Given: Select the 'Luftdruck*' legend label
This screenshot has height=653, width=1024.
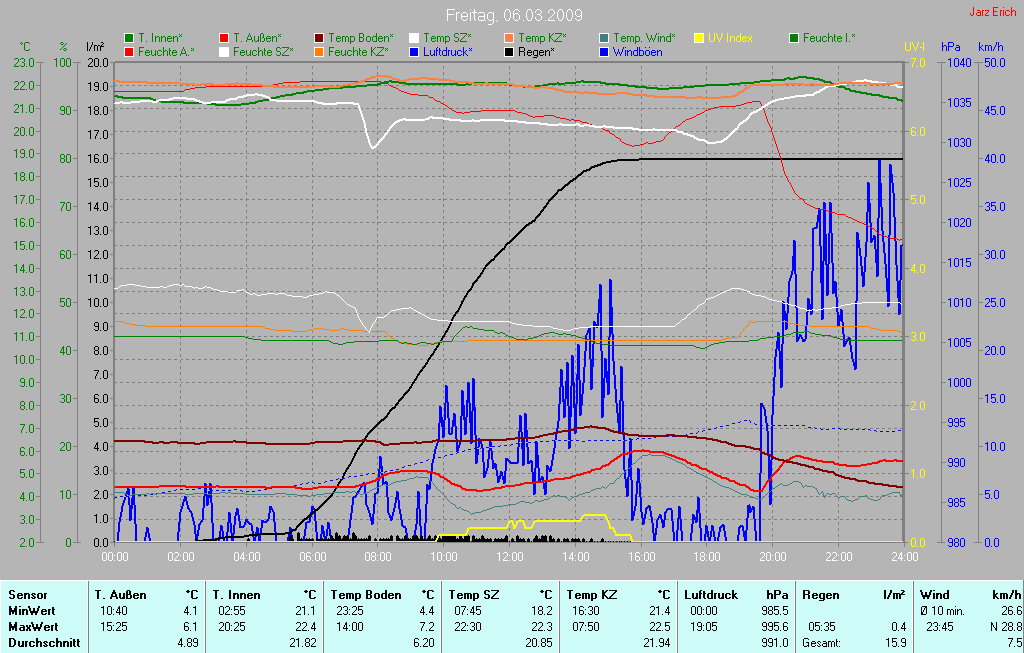Looking at the screenshot, I should (448, 52).
